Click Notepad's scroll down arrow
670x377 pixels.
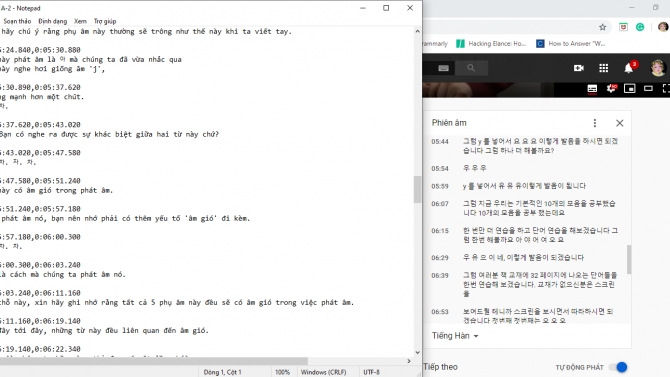[417, 353]
